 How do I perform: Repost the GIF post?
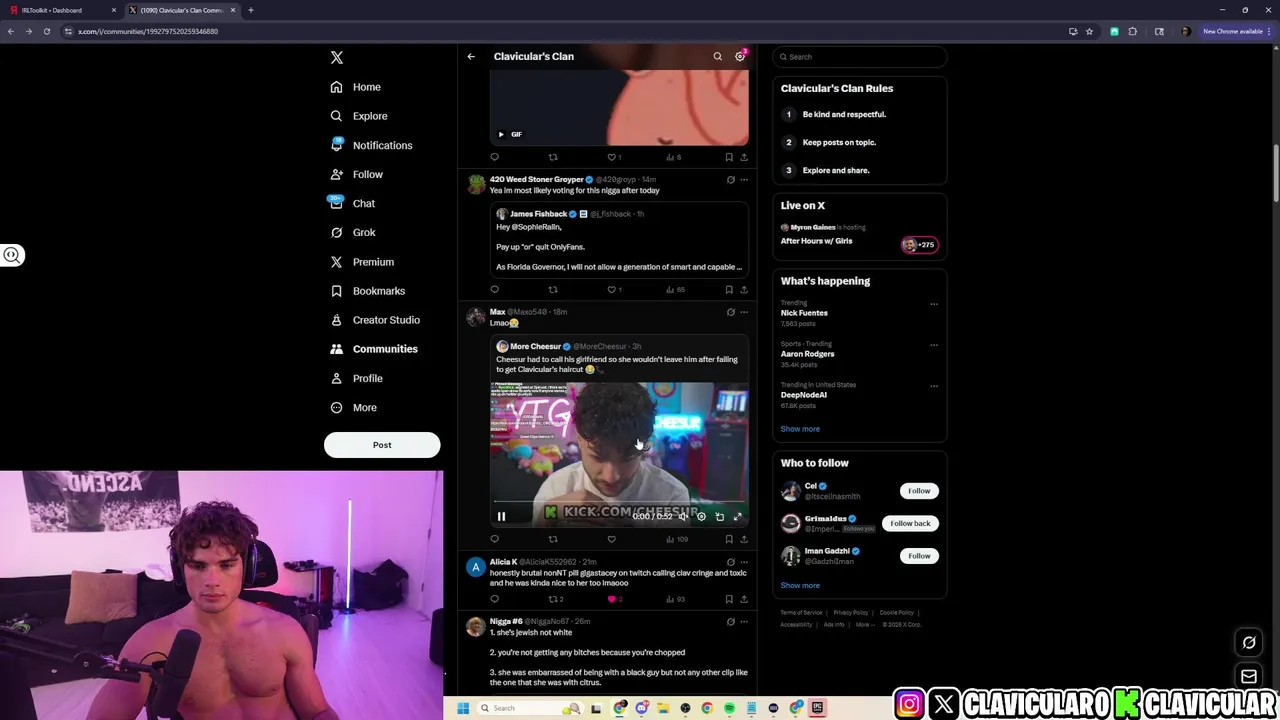(x=553, y=157)
